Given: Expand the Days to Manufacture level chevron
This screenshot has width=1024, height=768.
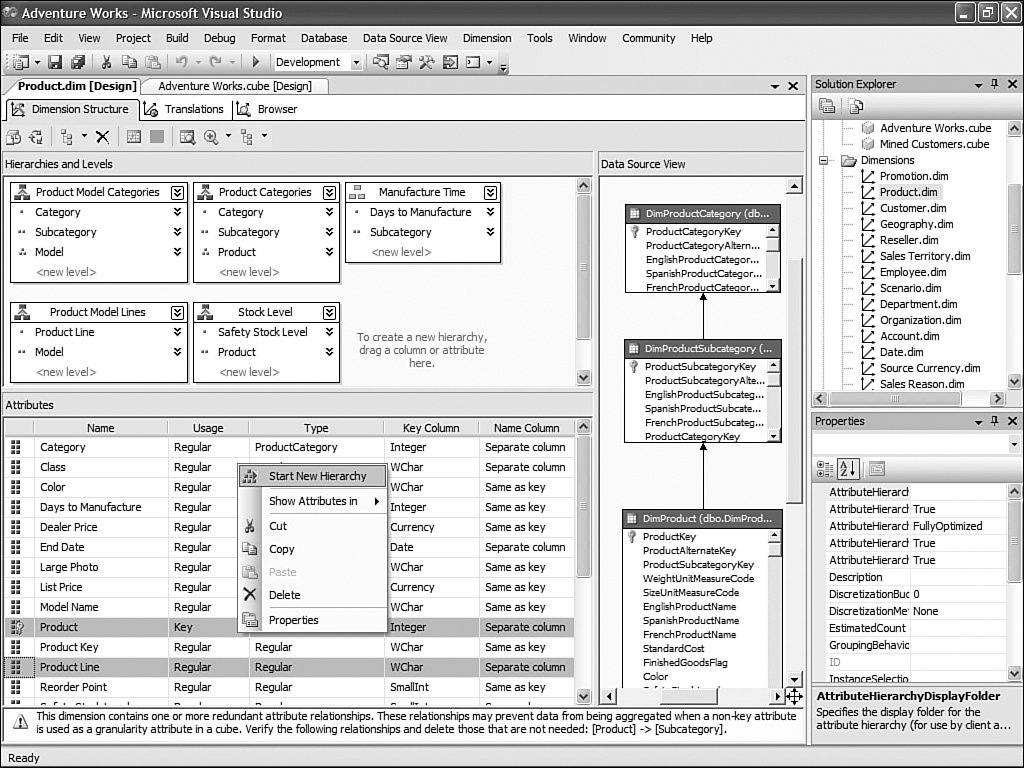Looking at the screenshot, I should (490, 212).
